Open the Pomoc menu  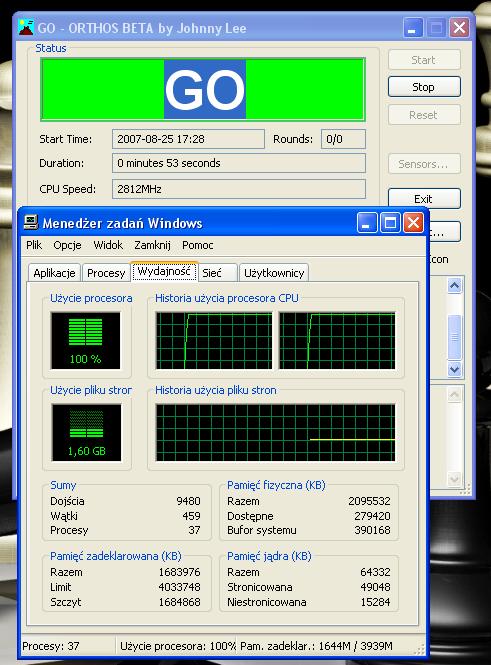pyautogui.click(x=198, y=245)
